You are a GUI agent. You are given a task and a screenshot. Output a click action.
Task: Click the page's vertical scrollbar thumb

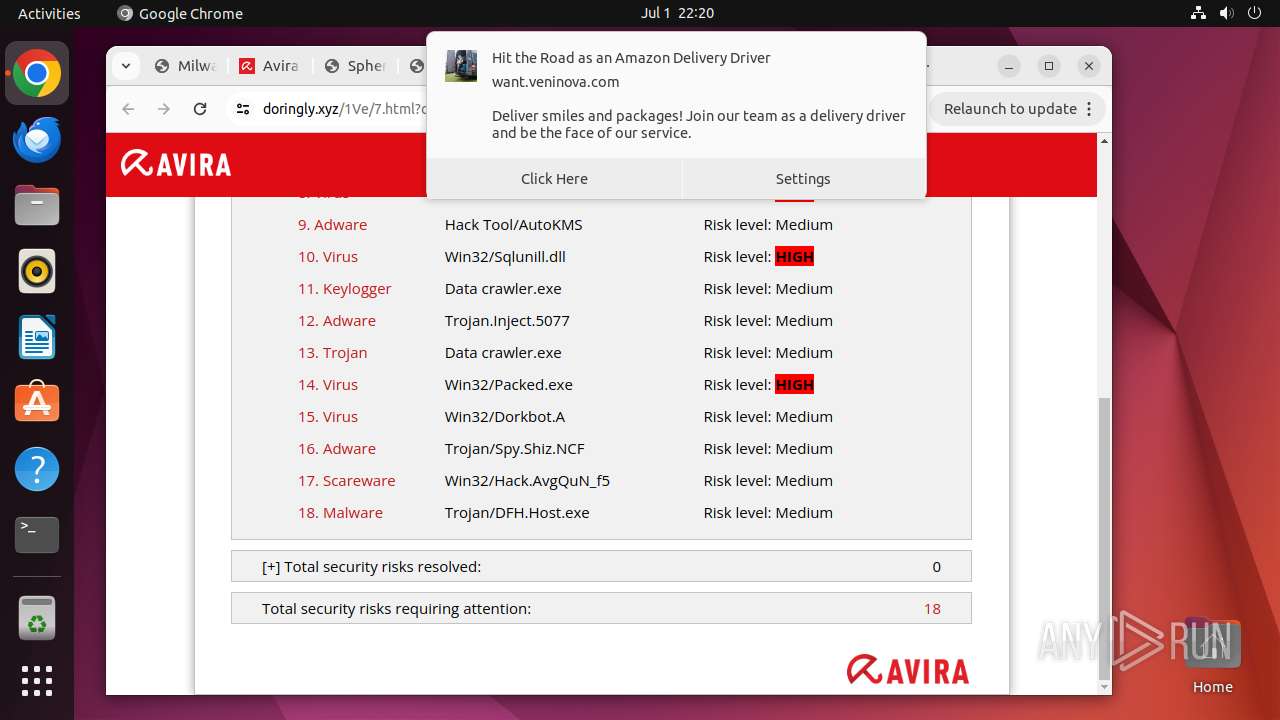click(1104, 539)
